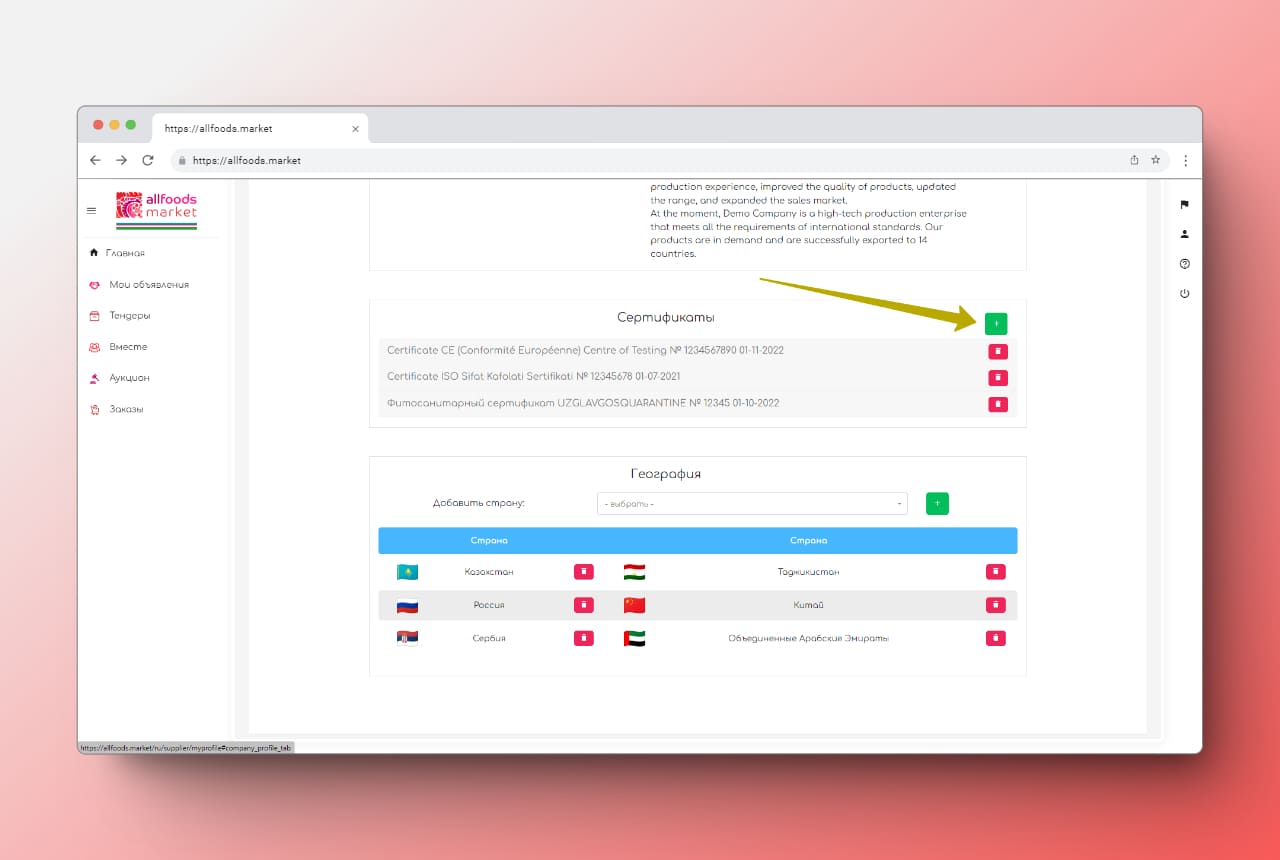Click the Казахстан country cell
Screen dimensions: 1280x860
489,572
